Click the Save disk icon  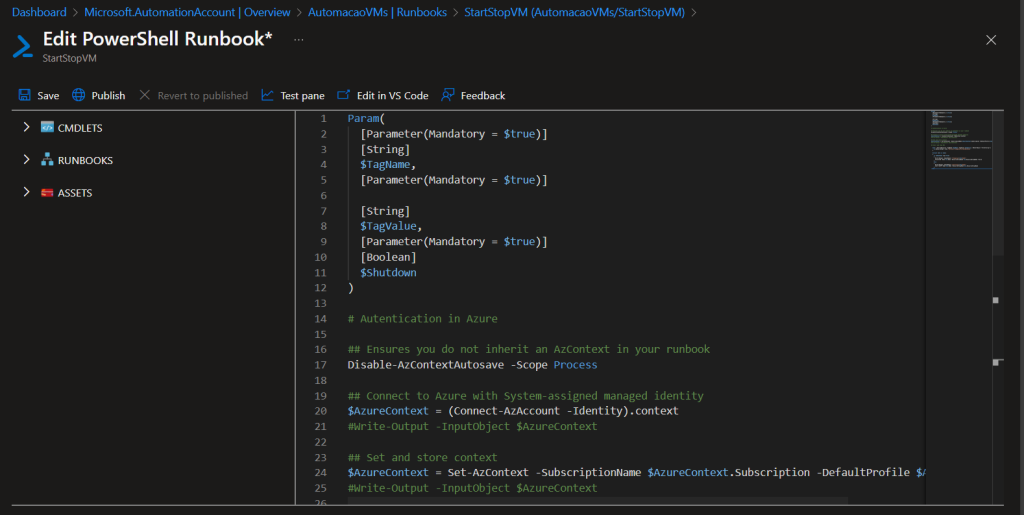[x=24, y=95]
